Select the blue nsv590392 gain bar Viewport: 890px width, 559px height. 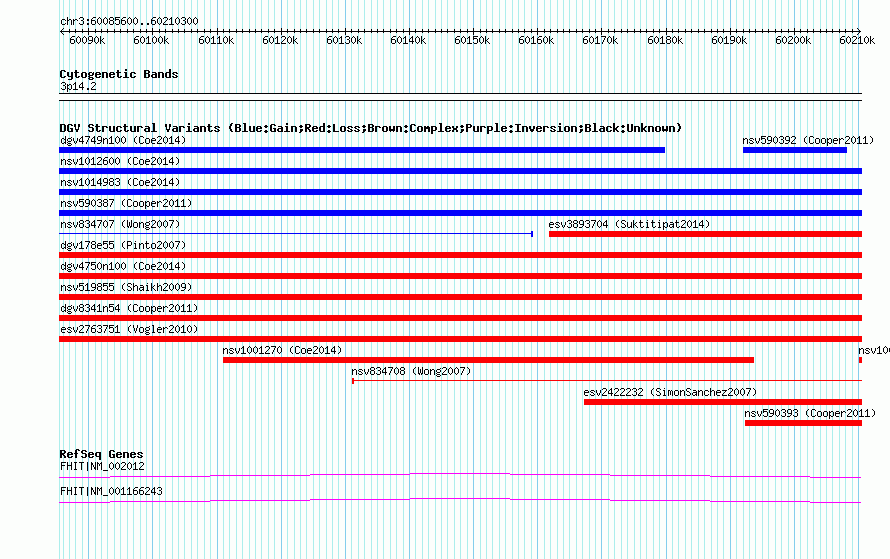point(795,150)
